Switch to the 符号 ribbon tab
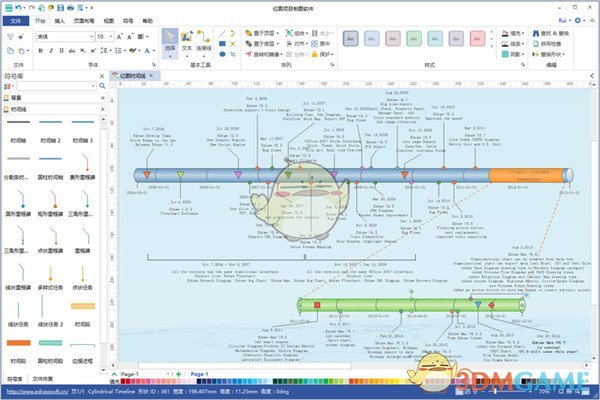 click(128, 21)
